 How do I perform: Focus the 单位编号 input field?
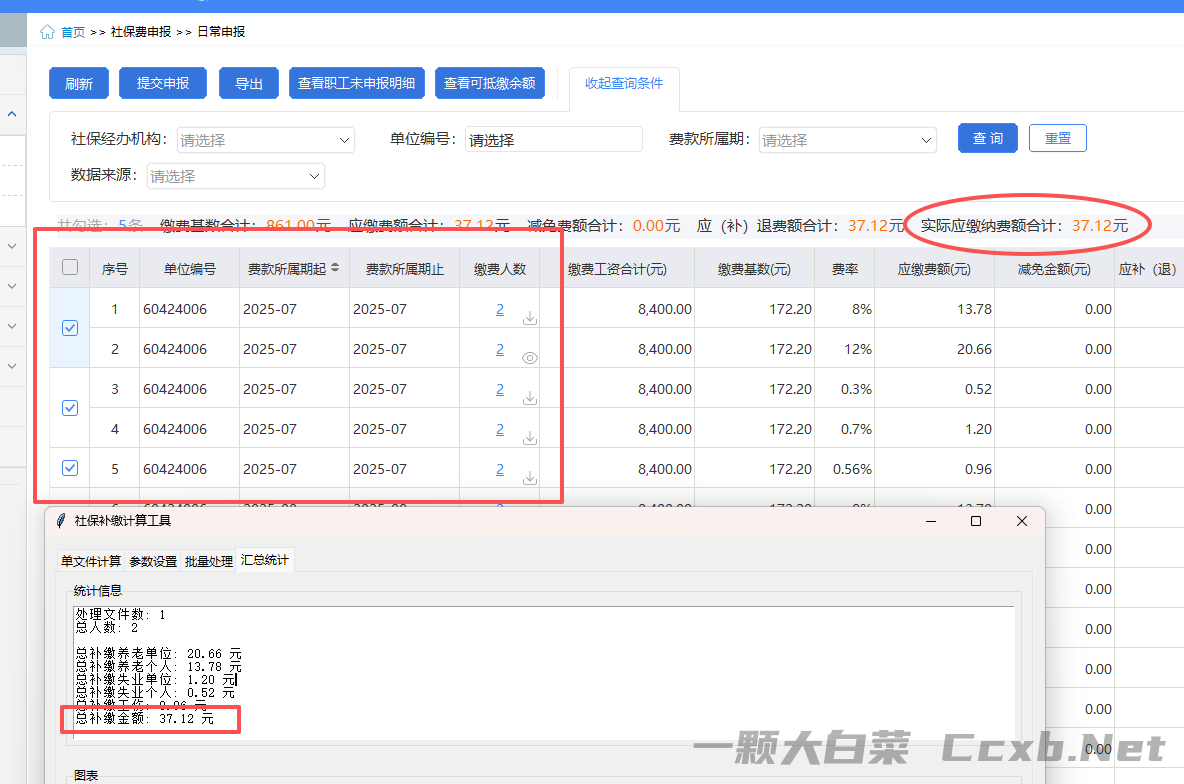[x=554, y=140]
